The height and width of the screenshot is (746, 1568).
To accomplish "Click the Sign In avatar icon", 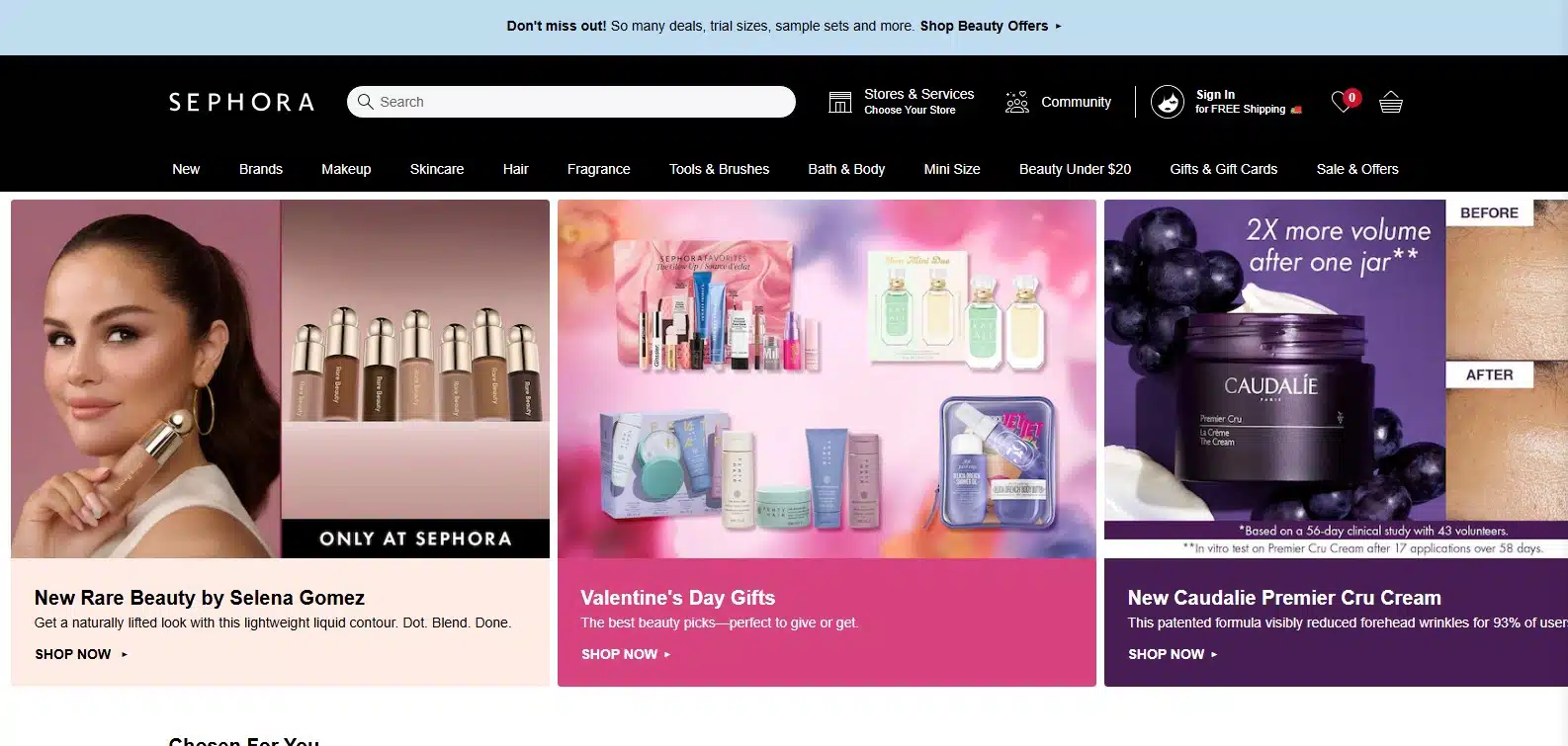I will (x=1168, y=102).
